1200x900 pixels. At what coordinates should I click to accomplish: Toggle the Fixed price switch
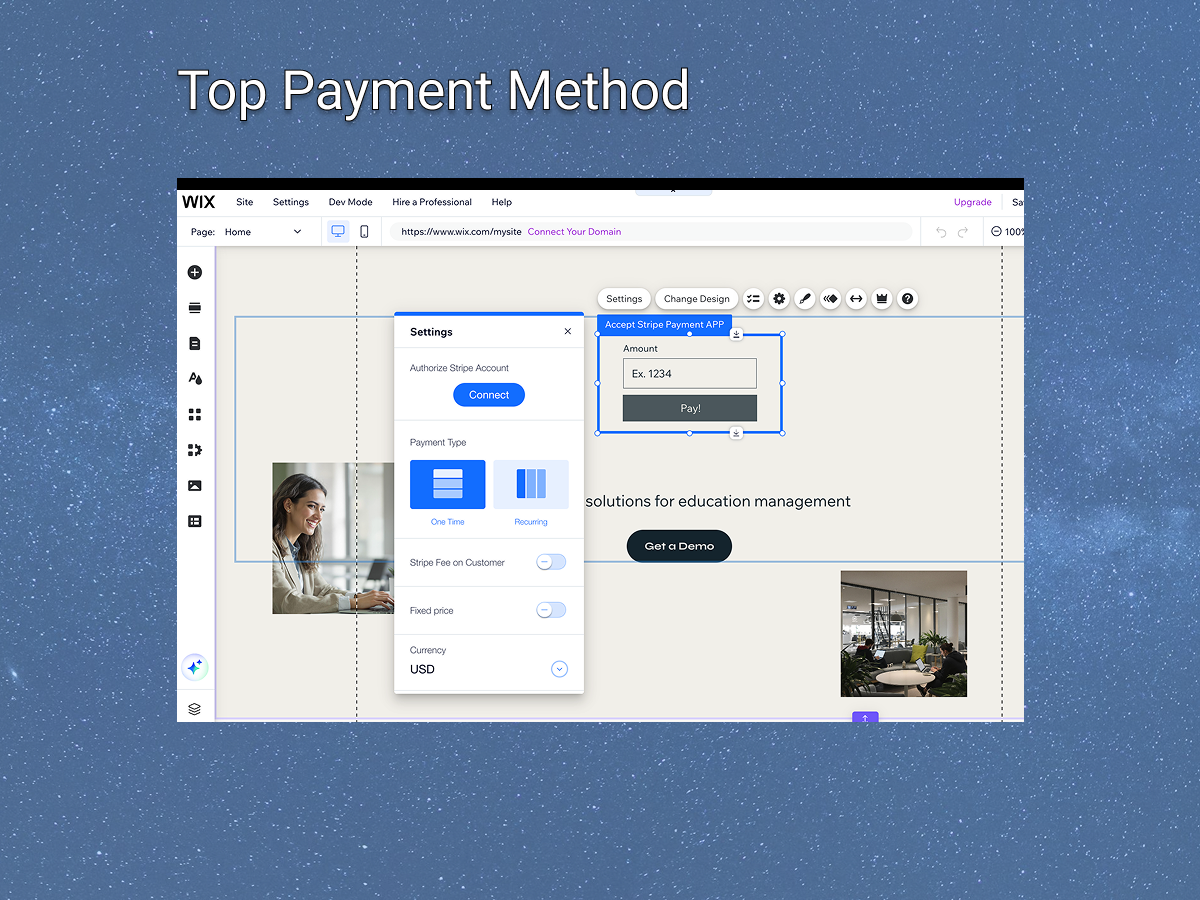(551, 610)
